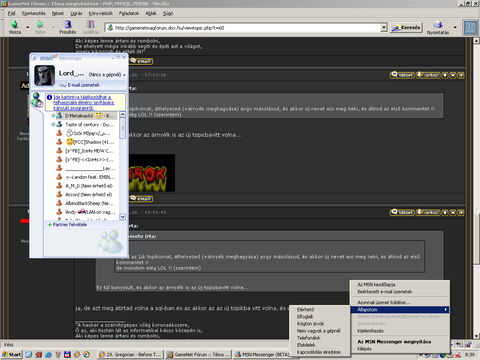Screen dimensions: 480x360
Task: Click contact icon beside AlbinoBlackSheep
Action: click(x=59, y=203)
